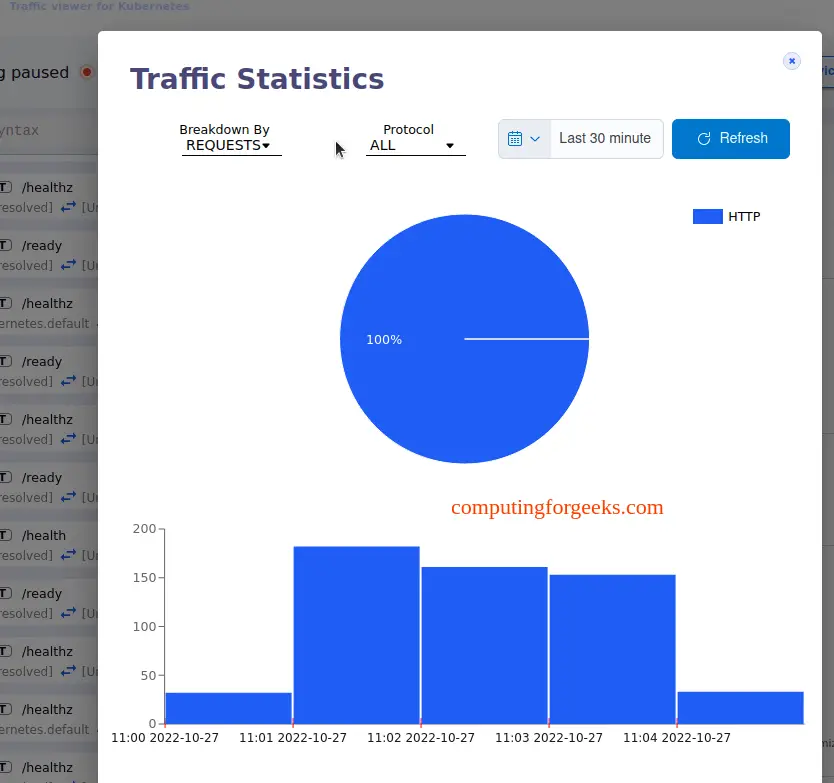Click the 11:04 histogram bar
The height and width of the screenshot is (783, 834).
[x=740, y=708]
